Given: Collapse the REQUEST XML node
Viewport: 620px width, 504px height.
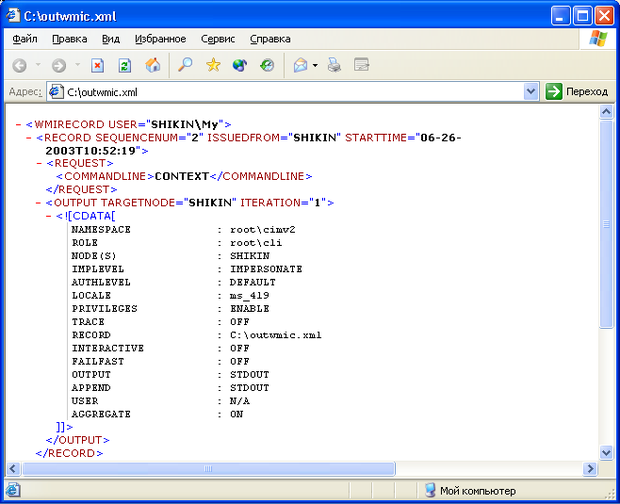Looking at the screenshot, I should [39, 163].
